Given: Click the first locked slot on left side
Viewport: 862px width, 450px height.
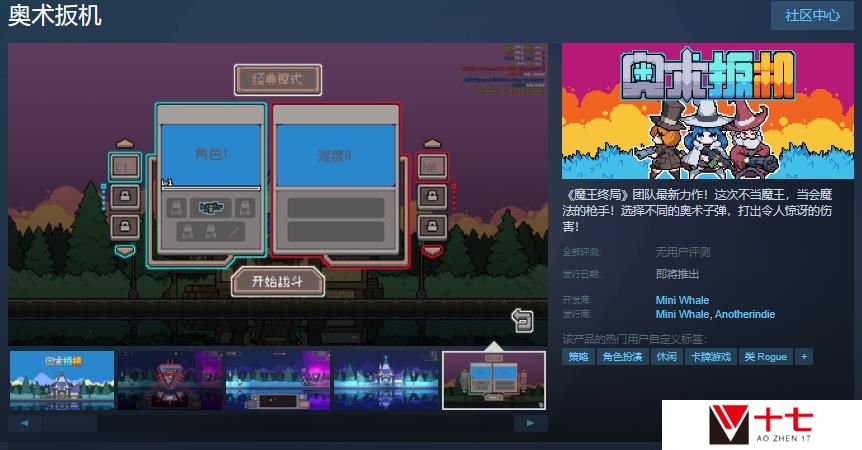Looking at the screenshot, I should [x=125, y=196].
